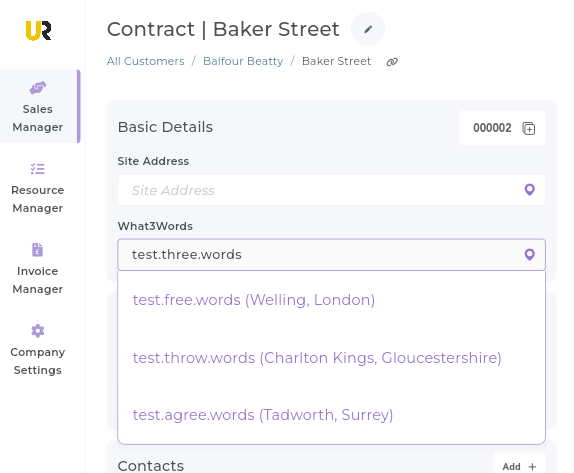Click the Site Address map pin icon
Screen dimensions: 574x473
pos(529,190)
